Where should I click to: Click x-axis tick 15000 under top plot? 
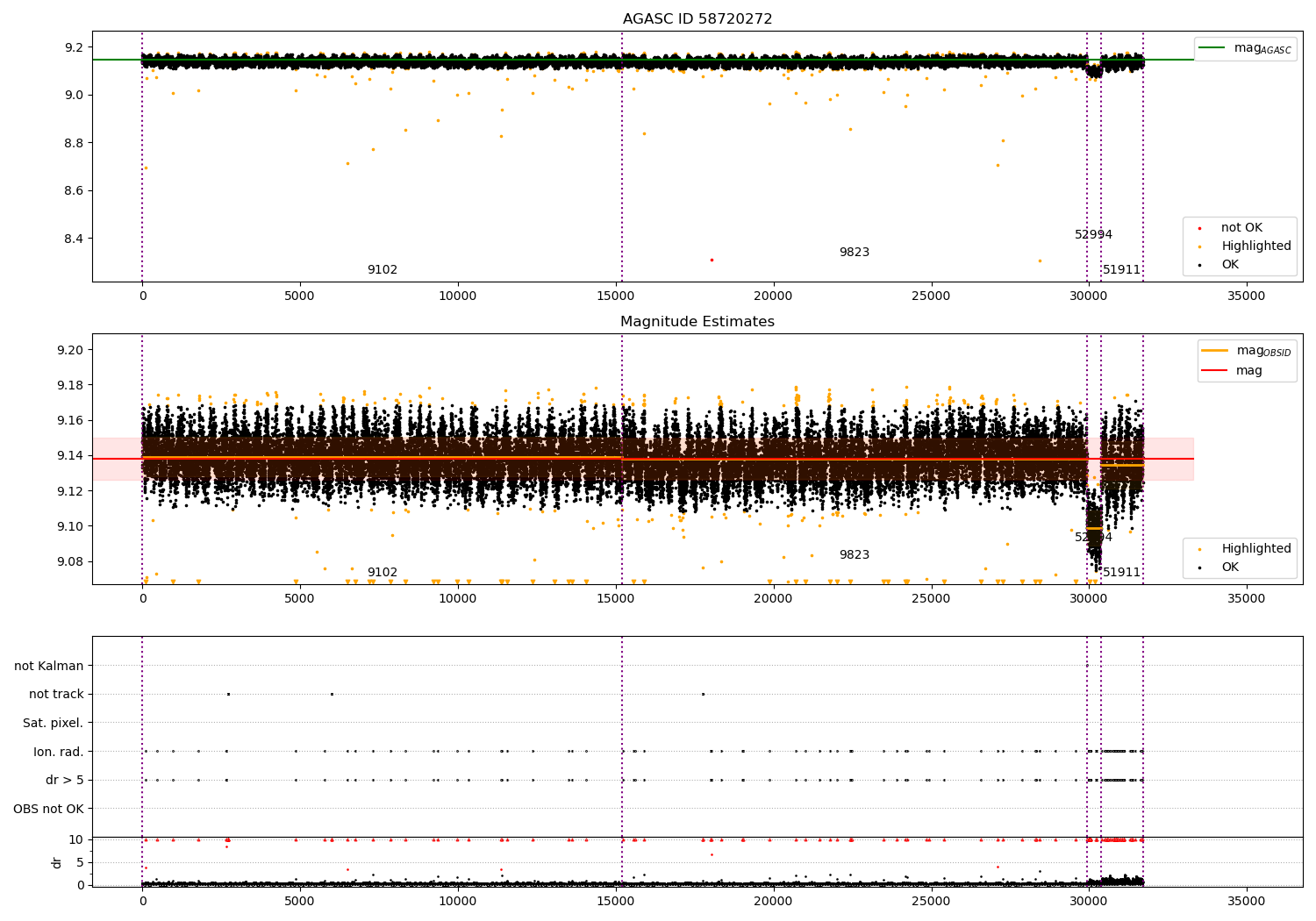(x=615, y=296)
